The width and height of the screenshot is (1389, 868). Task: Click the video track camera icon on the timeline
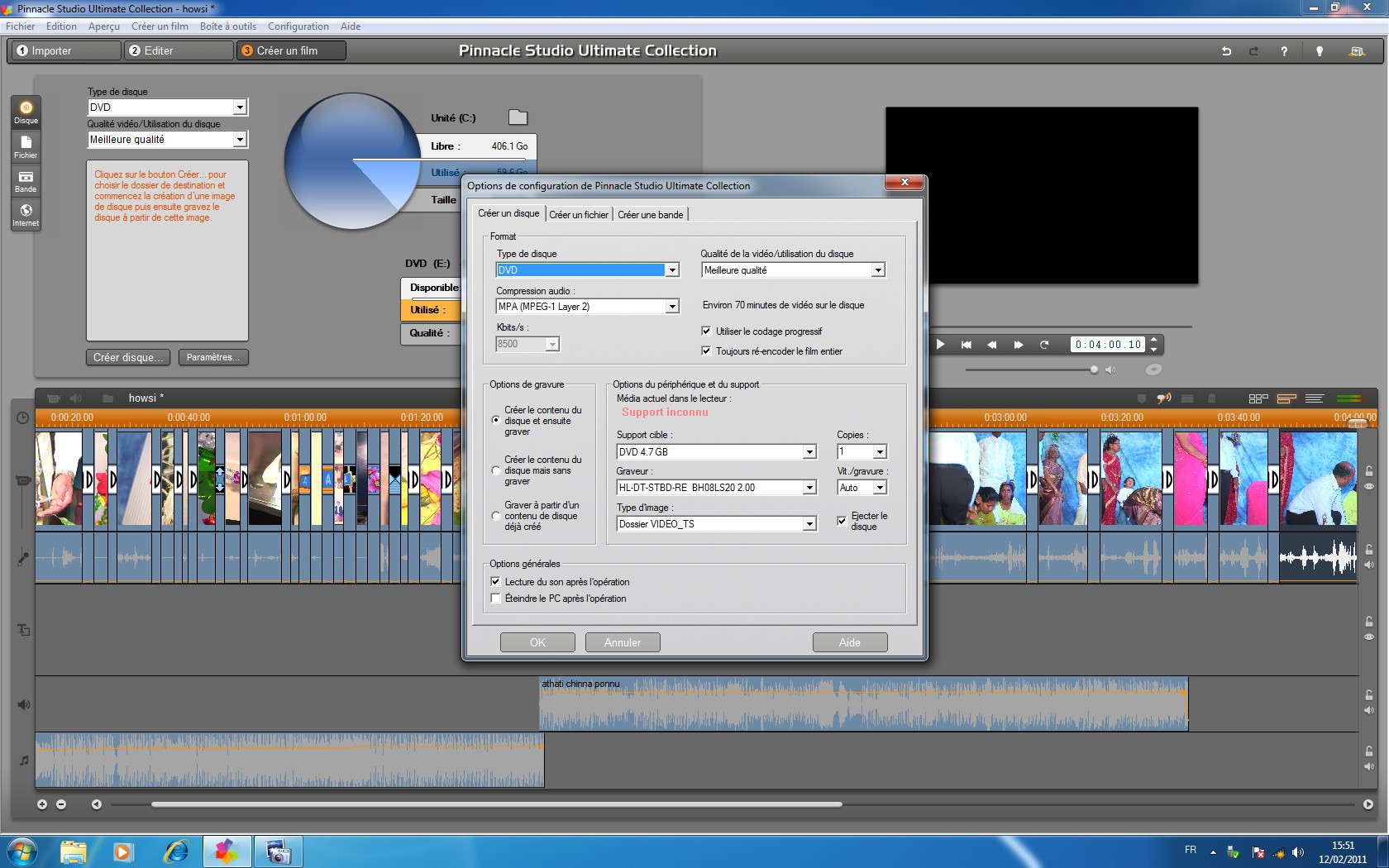[x=23, y=480]
